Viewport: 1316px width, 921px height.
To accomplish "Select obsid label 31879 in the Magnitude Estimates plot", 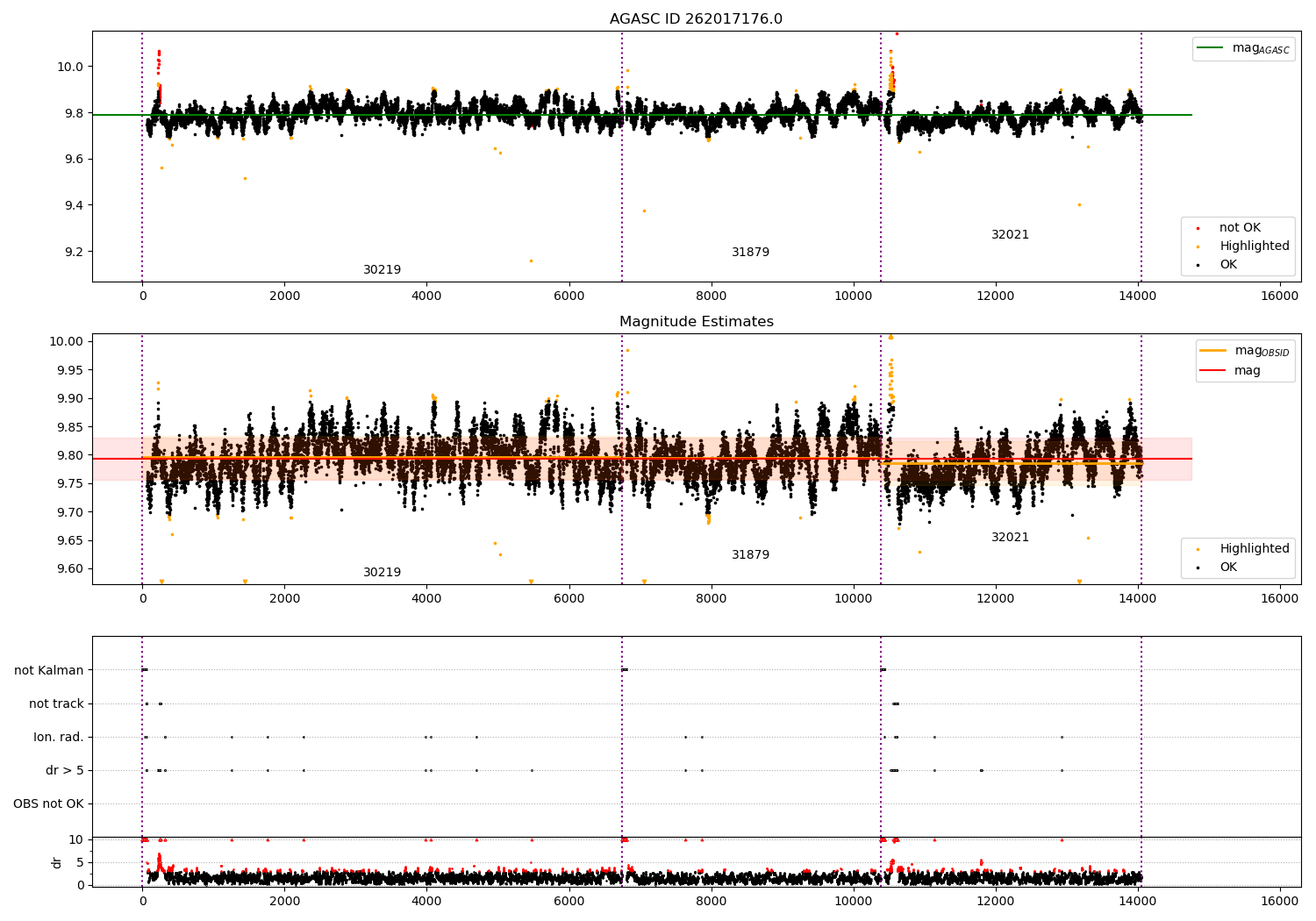I will click(x=751, y=555).
